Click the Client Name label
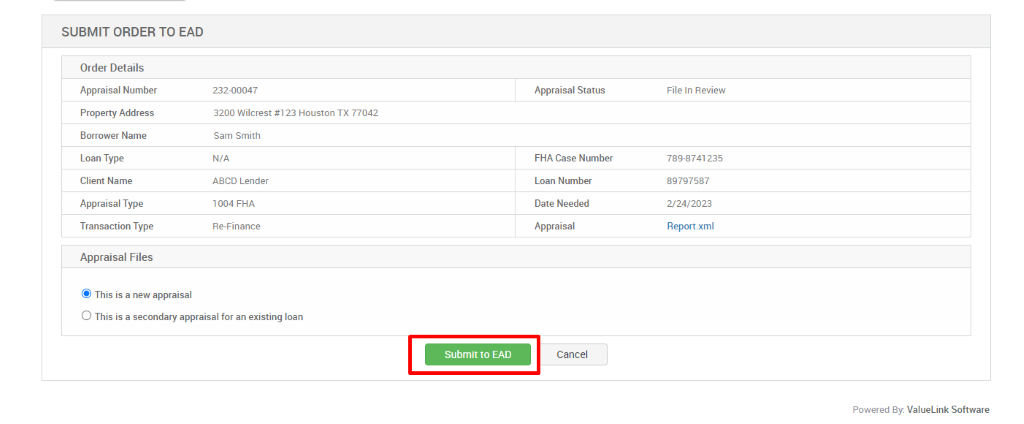 click(106, 181)
